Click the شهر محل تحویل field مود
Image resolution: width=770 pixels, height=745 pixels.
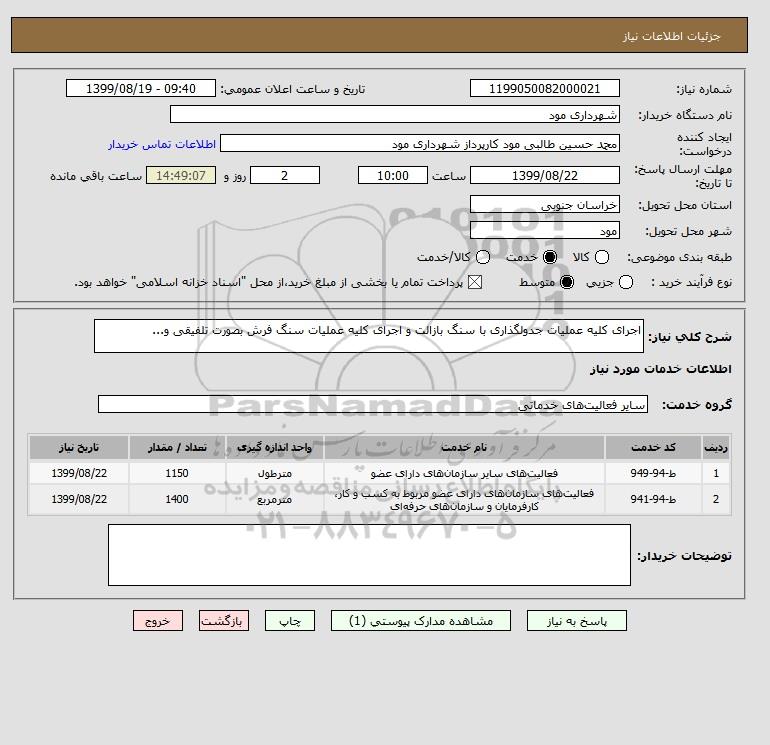tap(545, 230)
